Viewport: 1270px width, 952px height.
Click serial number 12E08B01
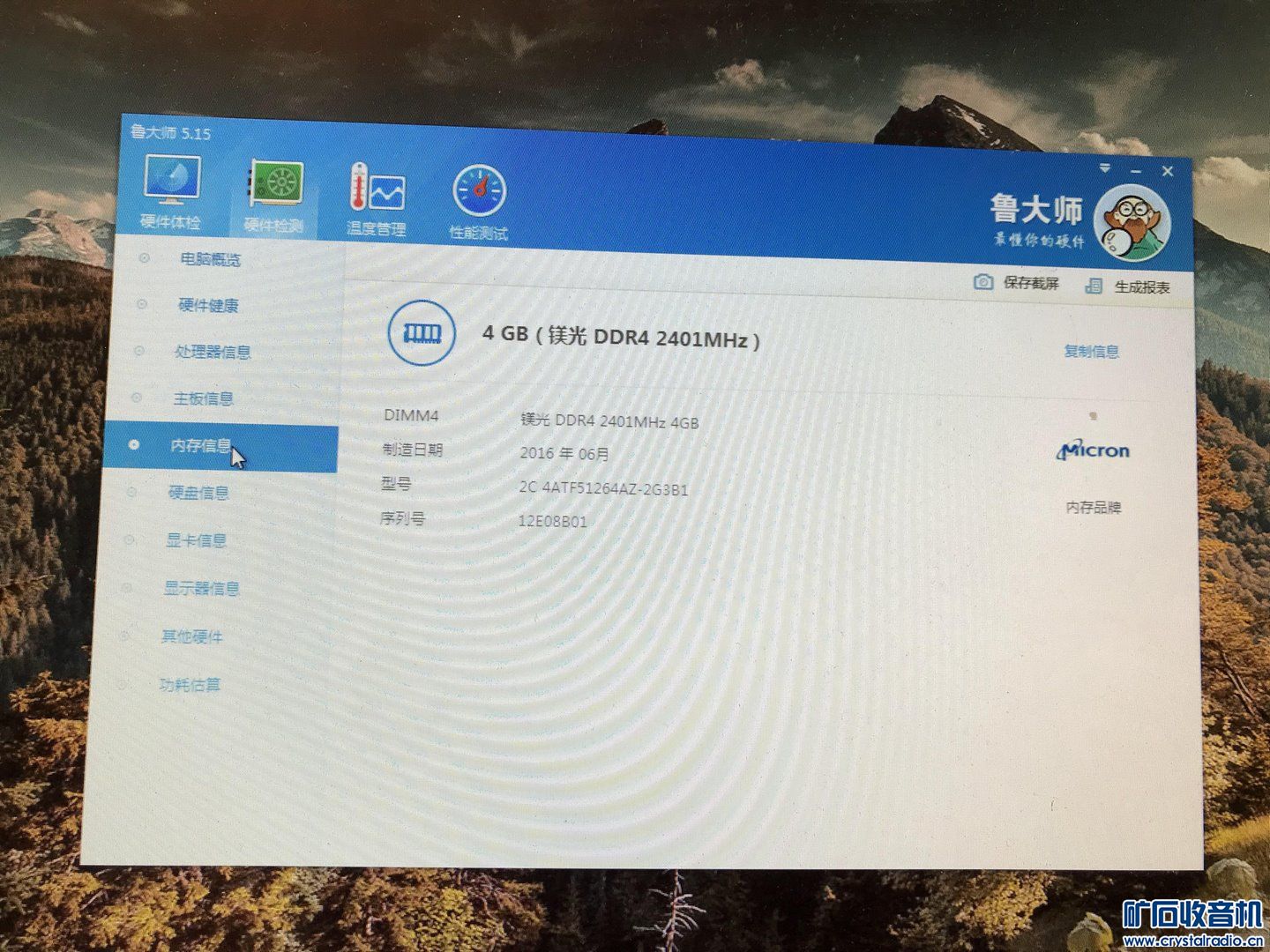click(552, 521)
